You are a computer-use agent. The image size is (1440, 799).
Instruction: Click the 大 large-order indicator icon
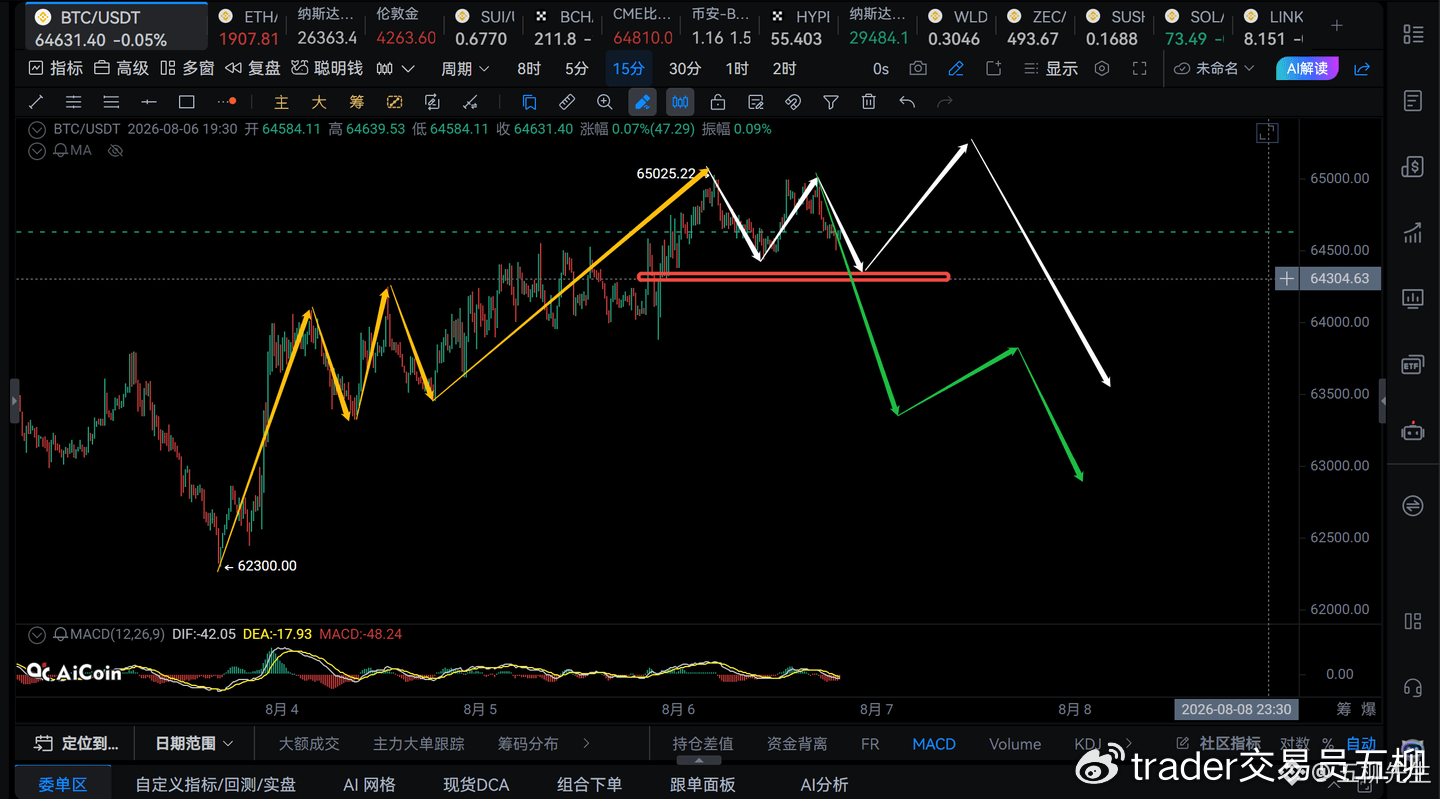pos(319,102)
